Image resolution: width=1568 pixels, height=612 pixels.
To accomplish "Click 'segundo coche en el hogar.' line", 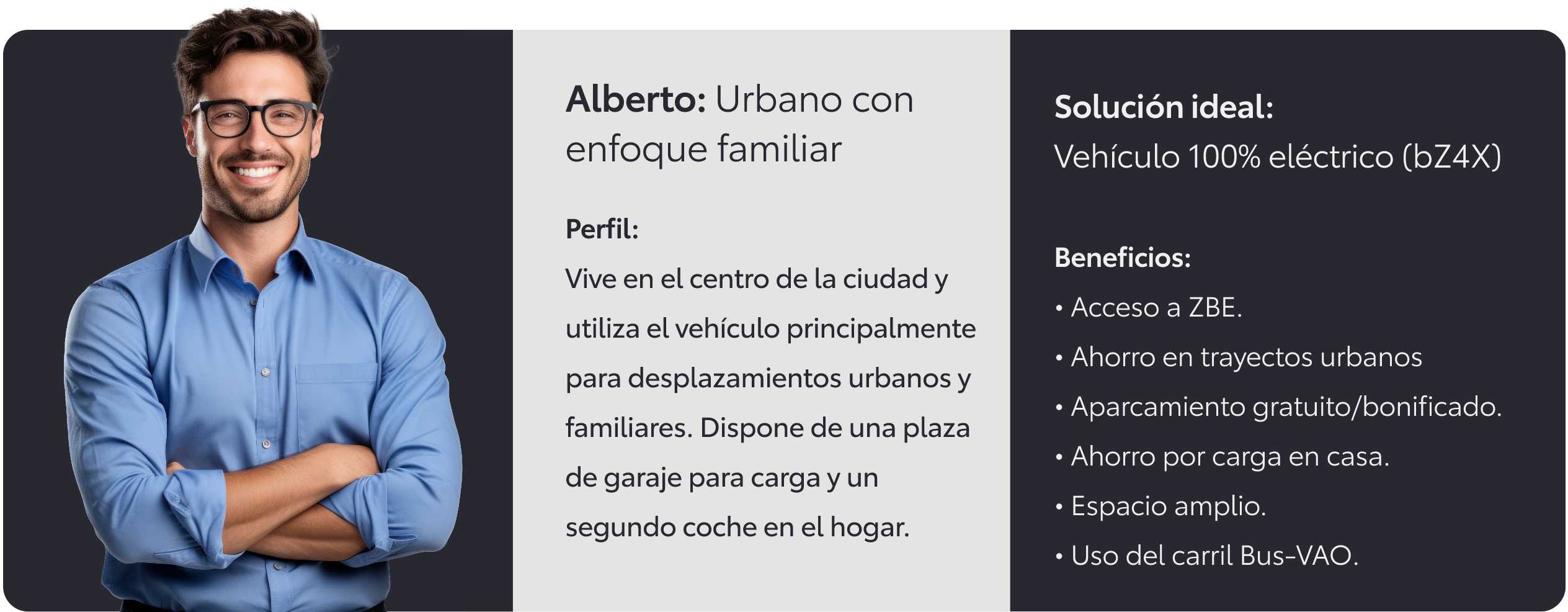I will [x=737, y=528].
